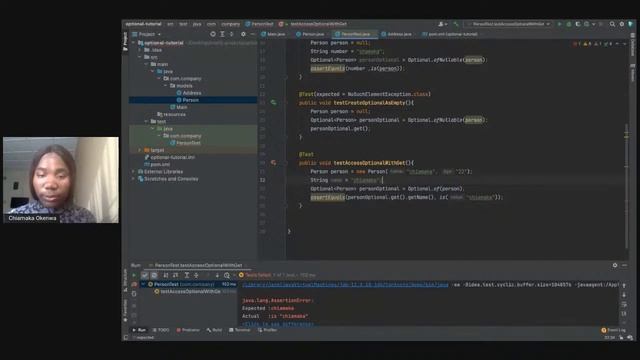Expand Scratches and Consoles node
The height and width of the screenshot is (360, 640).
133,179
